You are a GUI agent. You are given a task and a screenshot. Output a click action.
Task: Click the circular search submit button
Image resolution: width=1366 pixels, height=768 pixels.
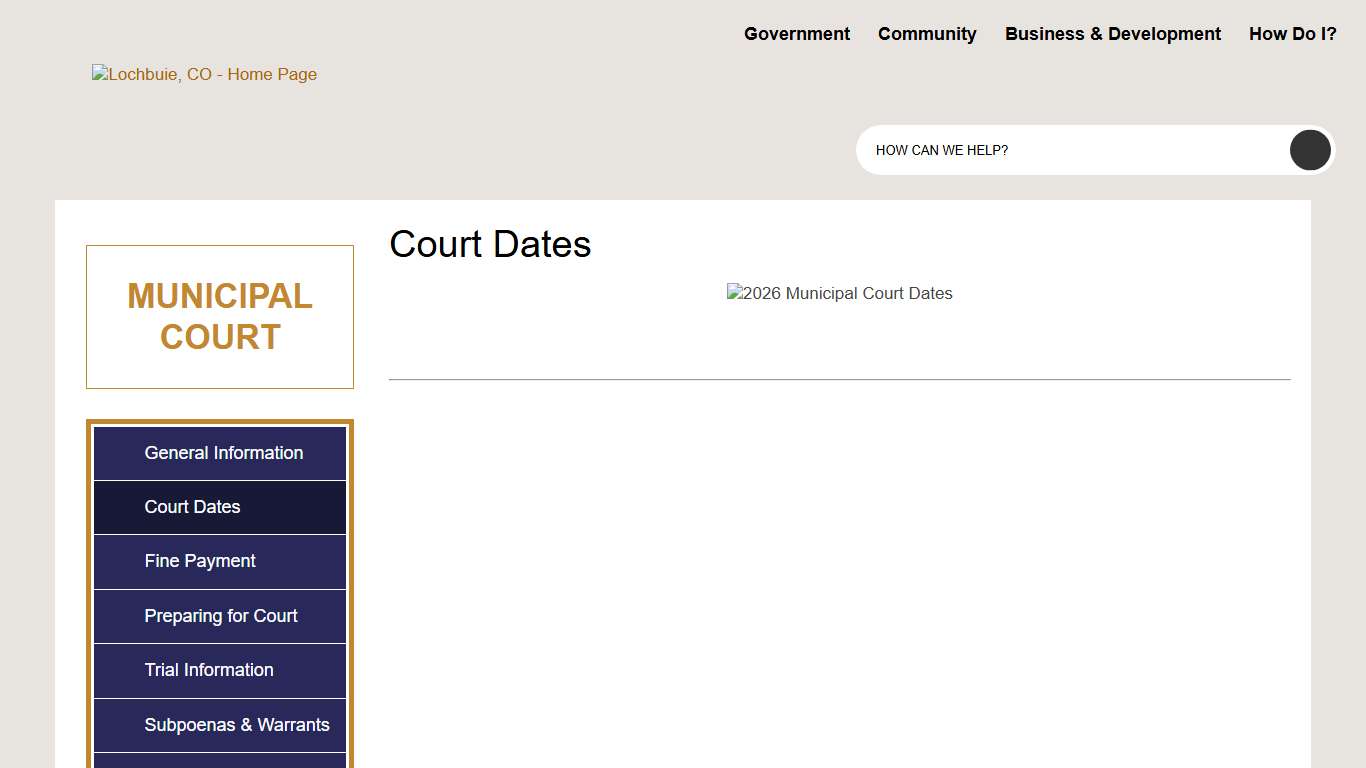pos(1309,150)
